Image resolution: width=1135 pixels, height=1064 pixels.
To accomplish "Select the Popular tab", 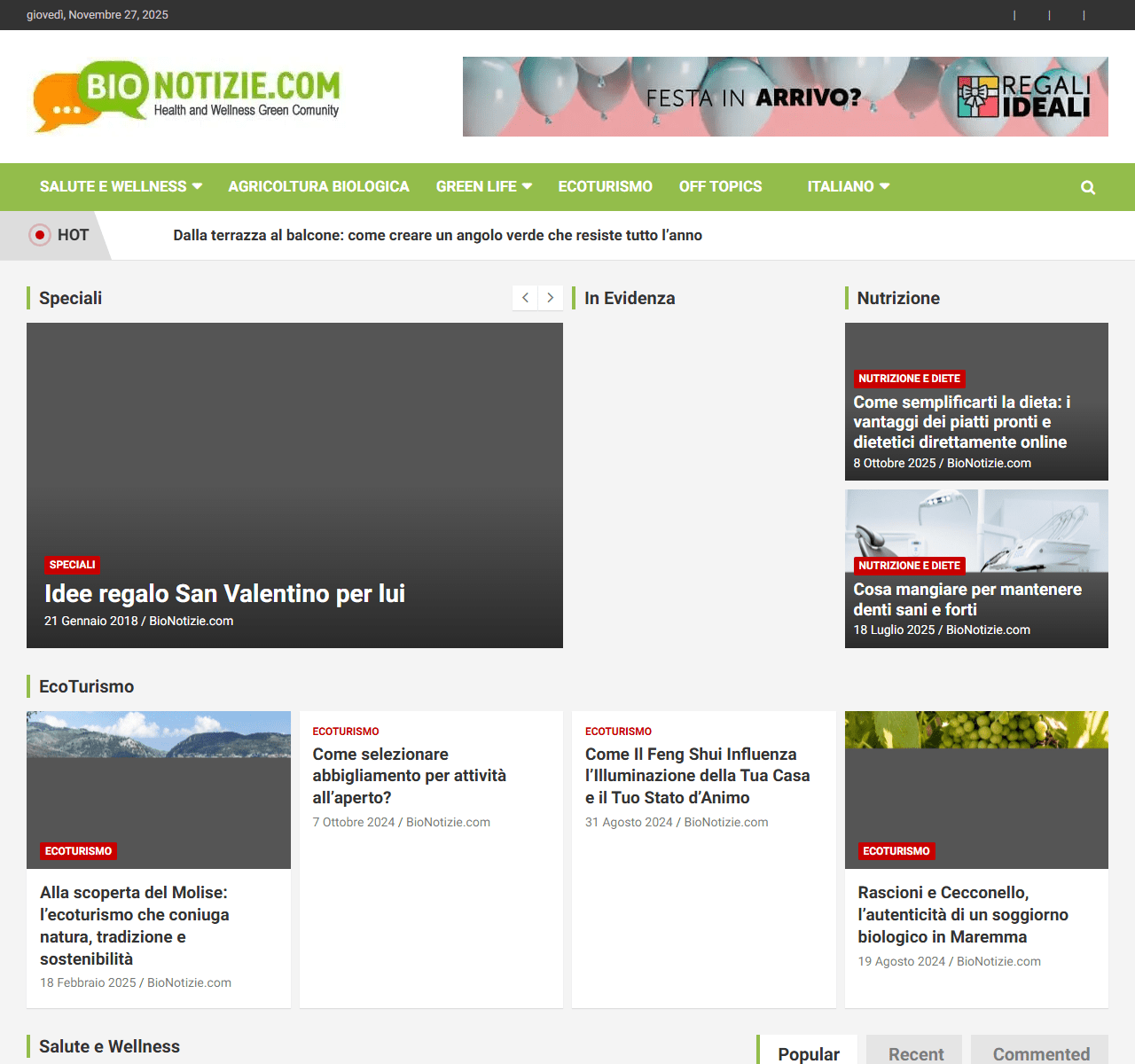I will tap(808, 1053).
